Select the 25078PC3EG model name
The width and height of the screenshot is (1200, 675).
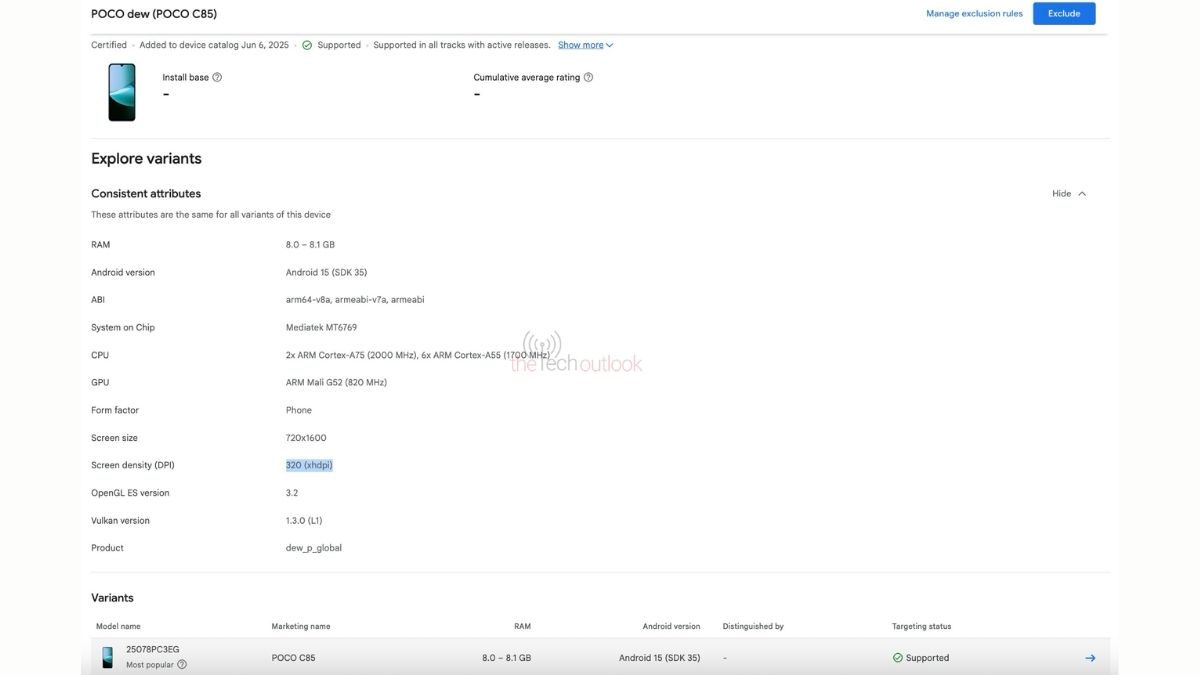pos(153,649)
